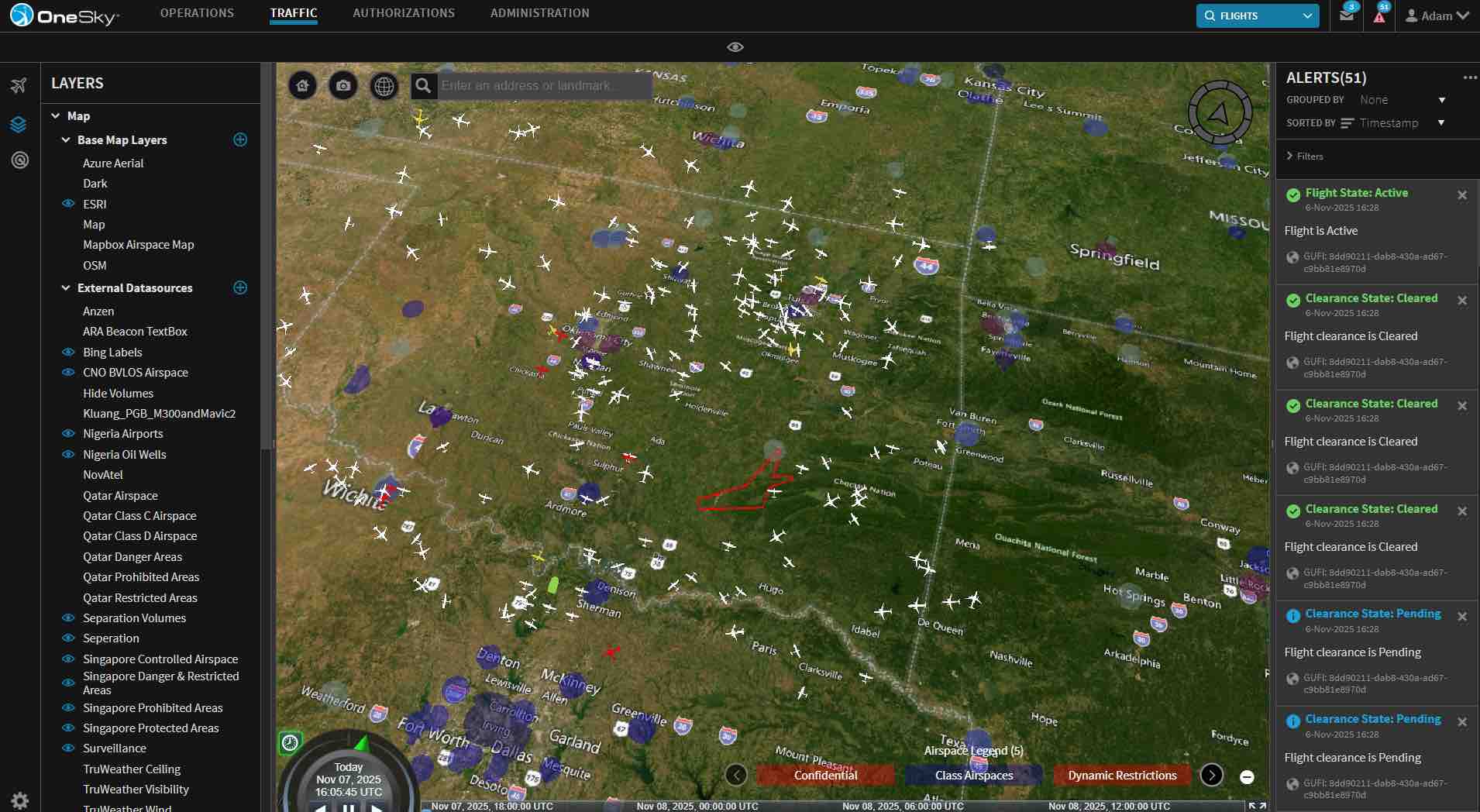The height and width of the screenshot is (812, 1480).
Task: Click the search magnifier beside the address field
Action: 423,85
